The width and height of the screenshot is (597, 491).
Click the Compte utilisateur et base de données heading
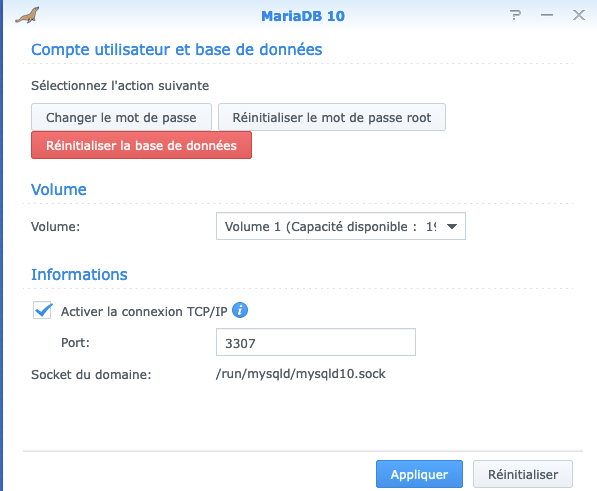[177, 49]
